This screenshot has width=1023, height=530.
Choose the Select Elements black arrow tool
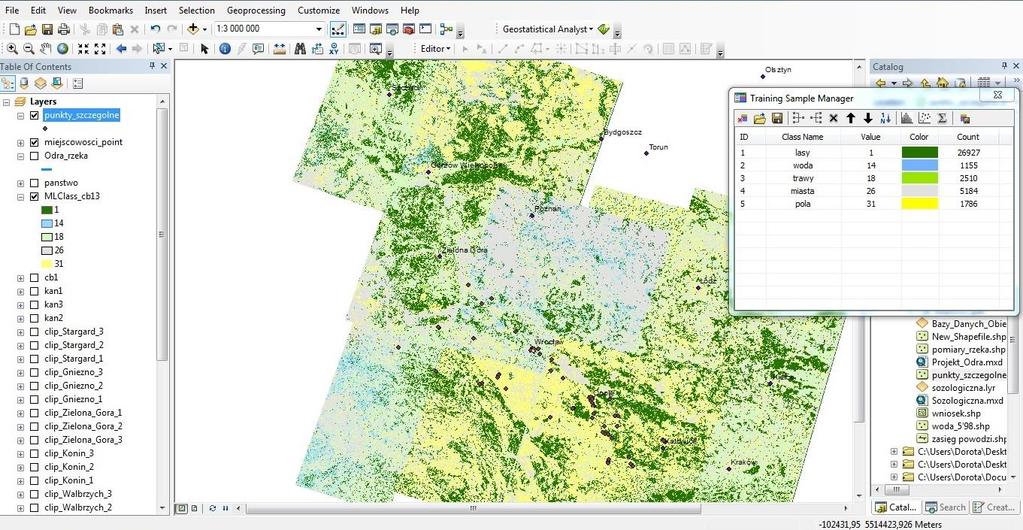(204, 48)
